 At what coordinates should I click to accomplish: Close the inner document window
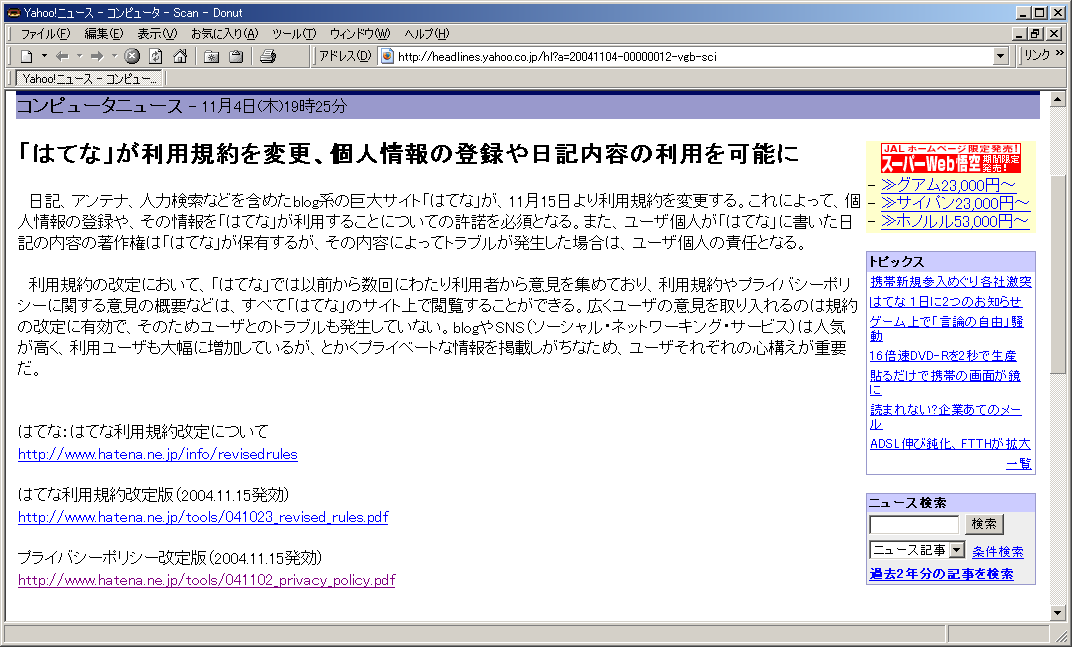(1055, 34)
